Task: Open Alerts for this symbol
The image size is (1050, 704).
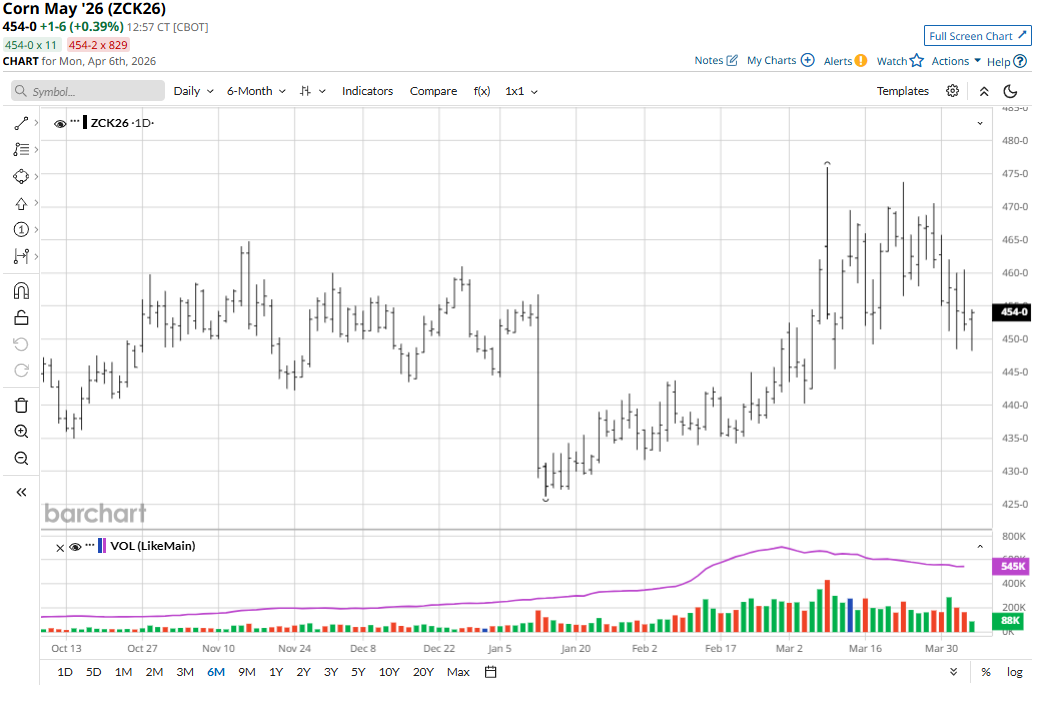Action: (x=845, y=61)
